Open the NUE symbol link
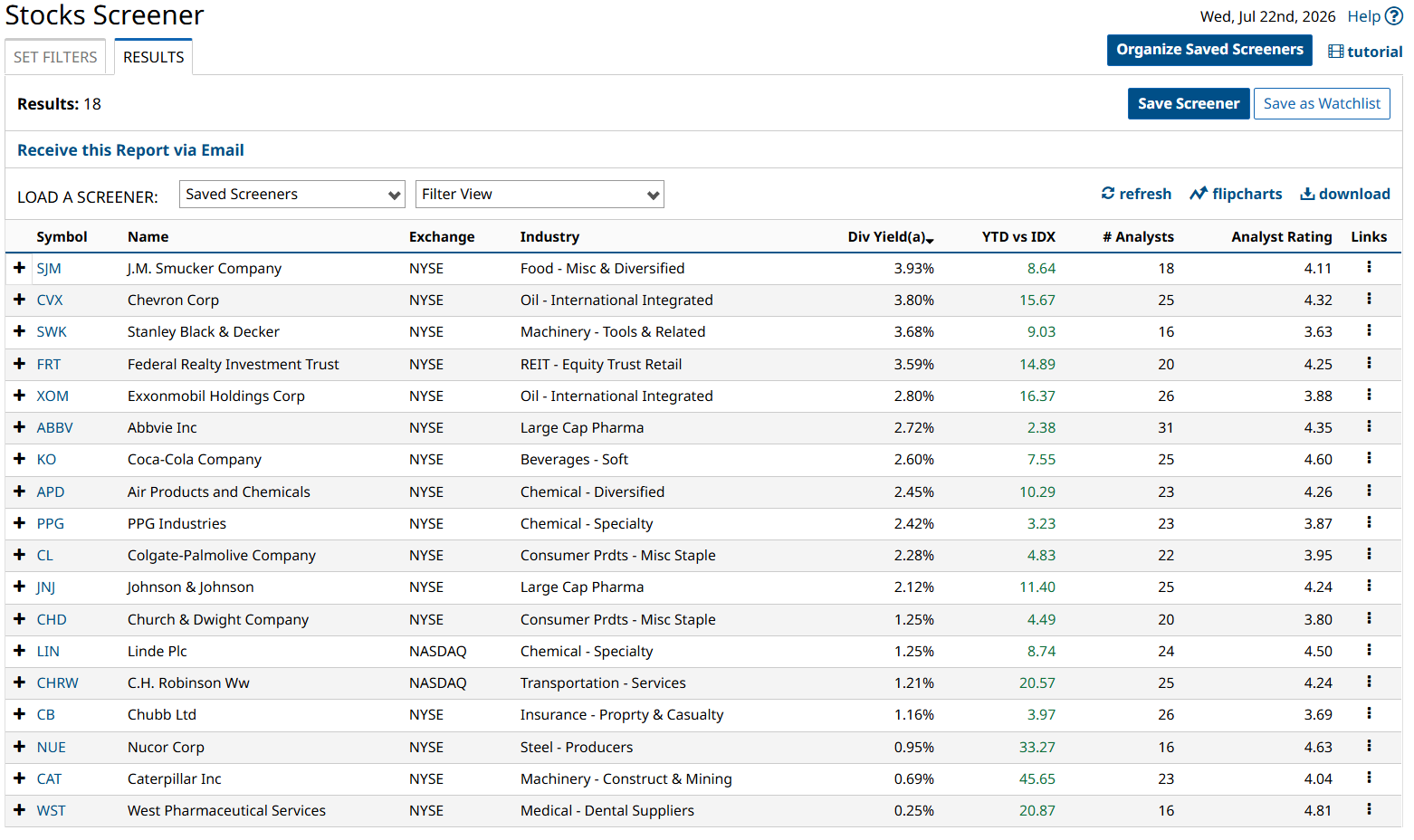This screenshot has width=1414, height=840. (51, 748)
